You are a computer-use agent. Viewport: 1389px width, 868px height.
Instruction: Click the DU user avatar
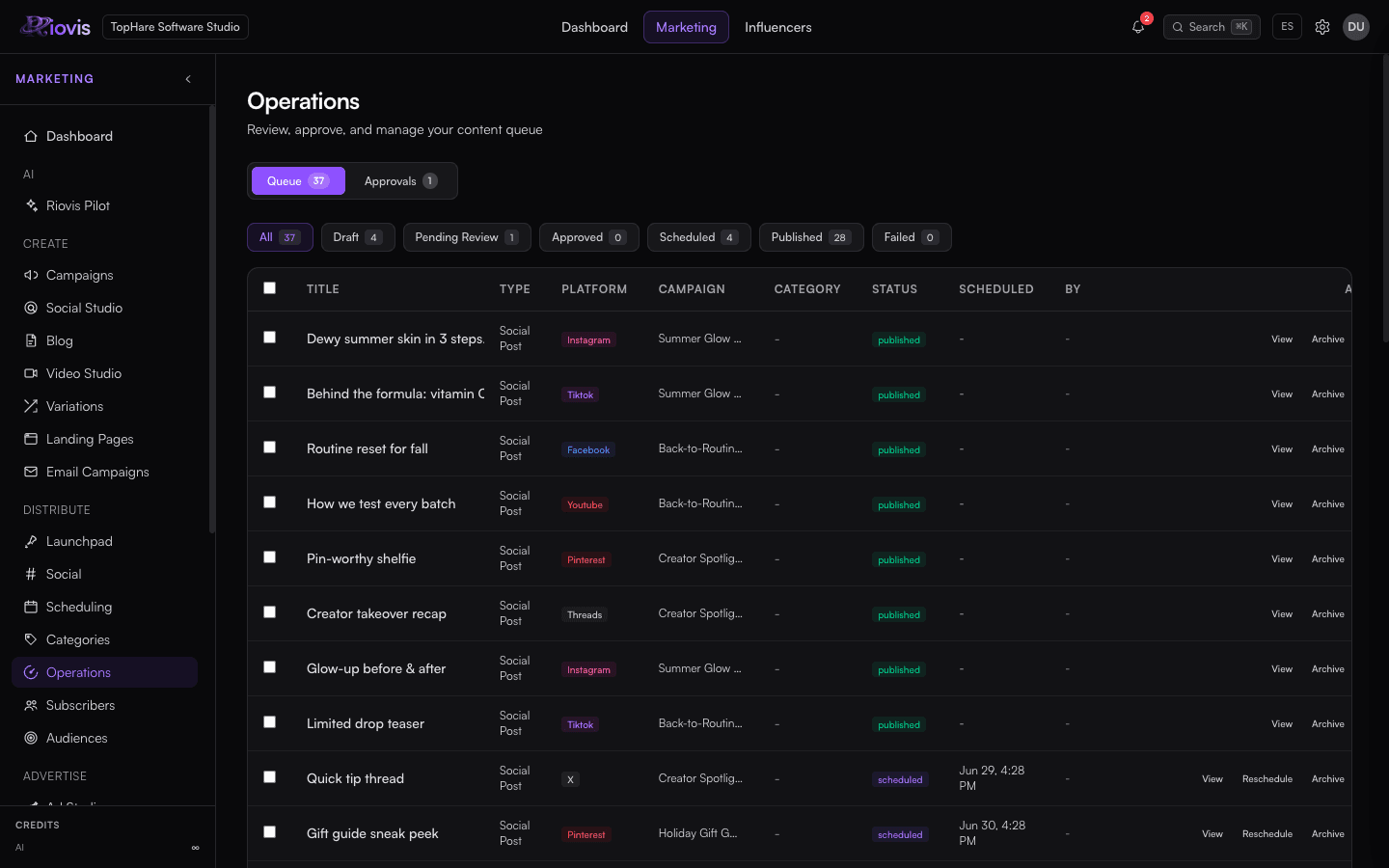[x=1356, y=27]
